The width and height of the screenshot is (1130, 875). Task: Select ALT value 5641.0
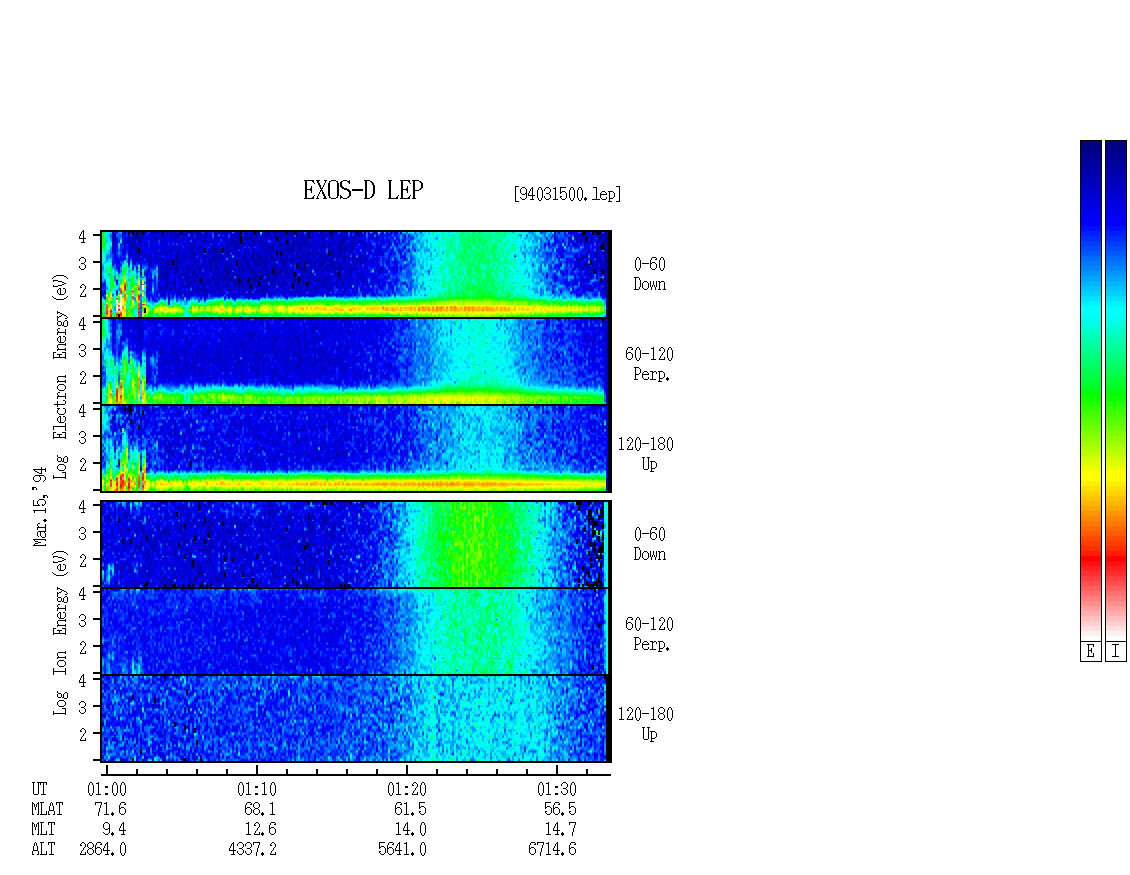[402, 850]
